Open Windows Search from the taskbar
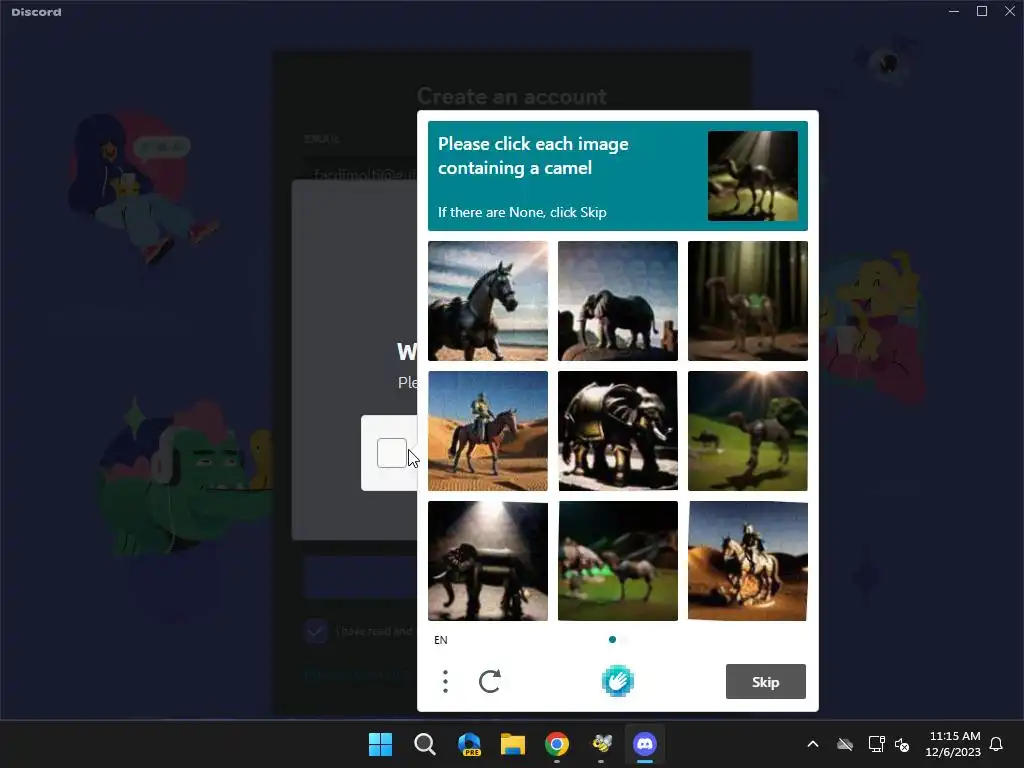Screen dimensions: 1024x768 pos(424,744)
